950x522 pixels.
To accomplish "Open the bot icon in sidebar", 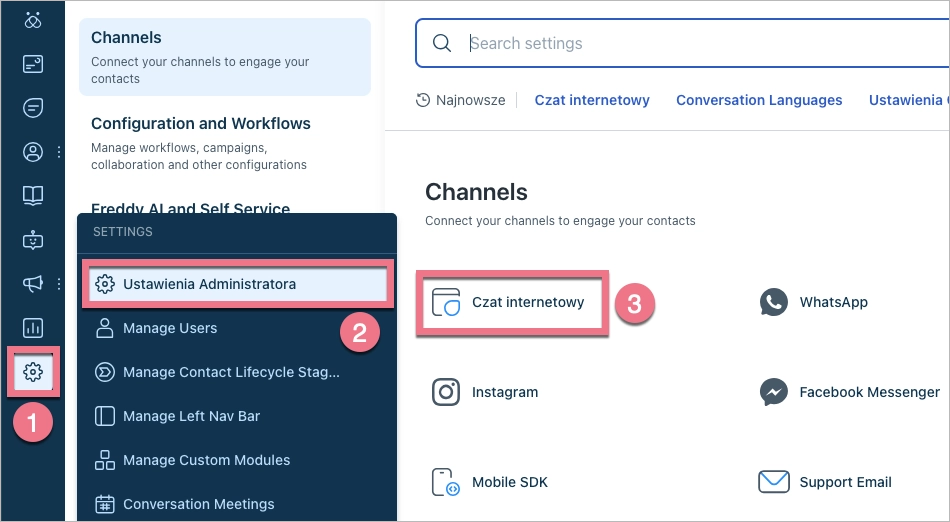I will click(x=33, y=240).
